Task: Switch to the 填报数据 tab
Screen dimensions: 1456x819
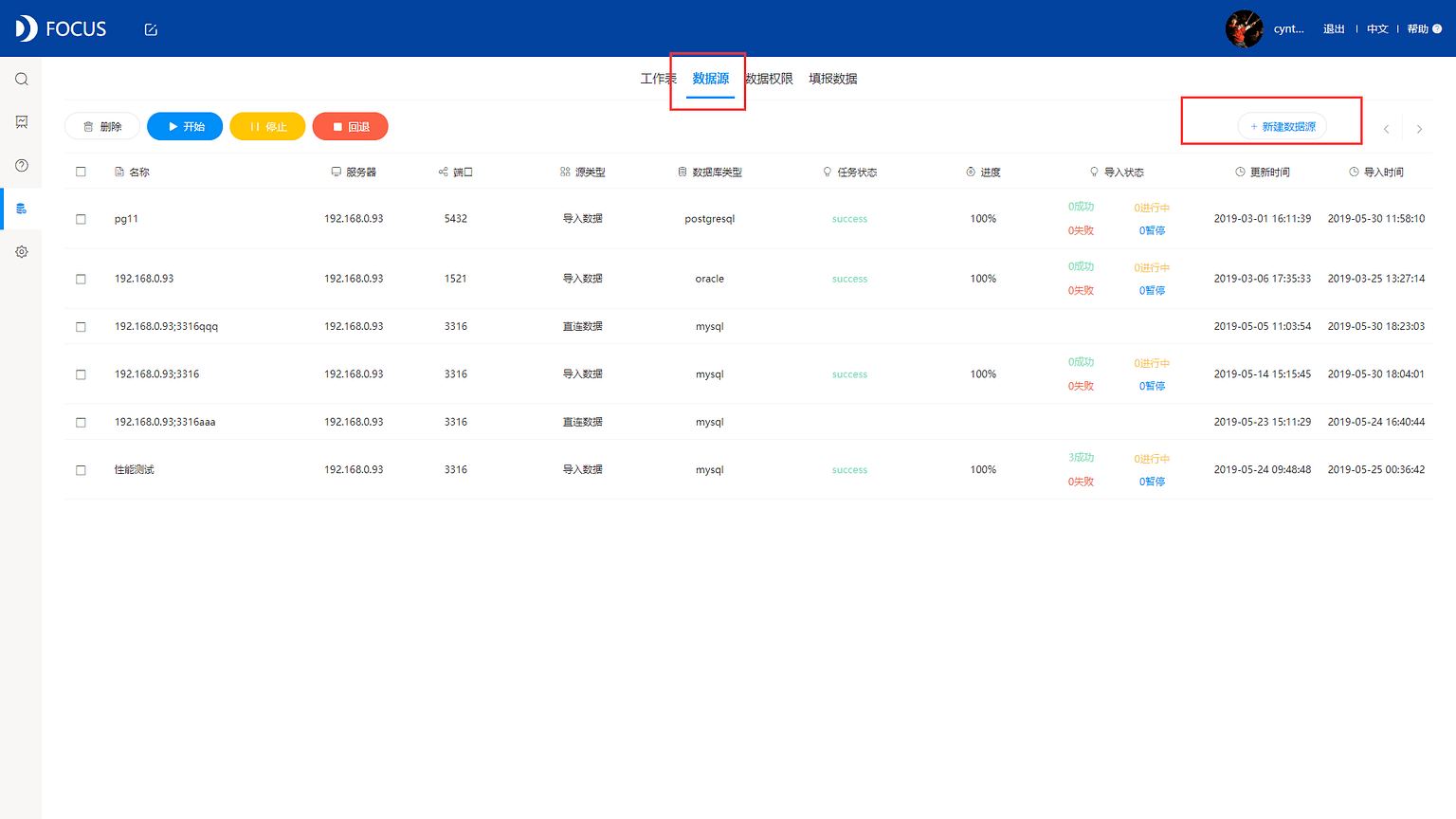Action: 833,79
